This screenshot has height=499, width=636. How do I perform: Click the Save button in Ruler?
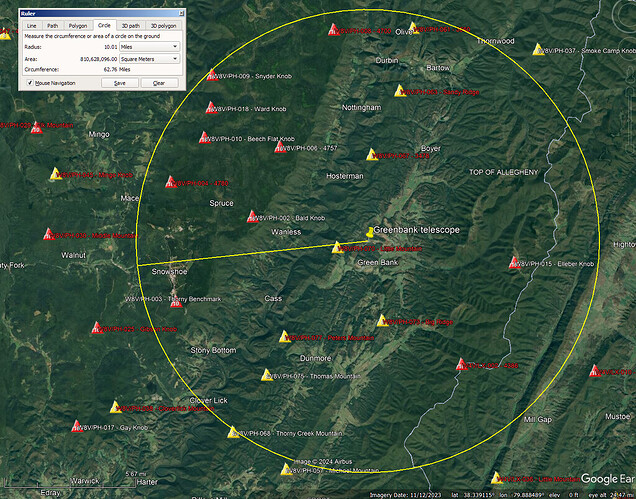(x=120, y=83)
